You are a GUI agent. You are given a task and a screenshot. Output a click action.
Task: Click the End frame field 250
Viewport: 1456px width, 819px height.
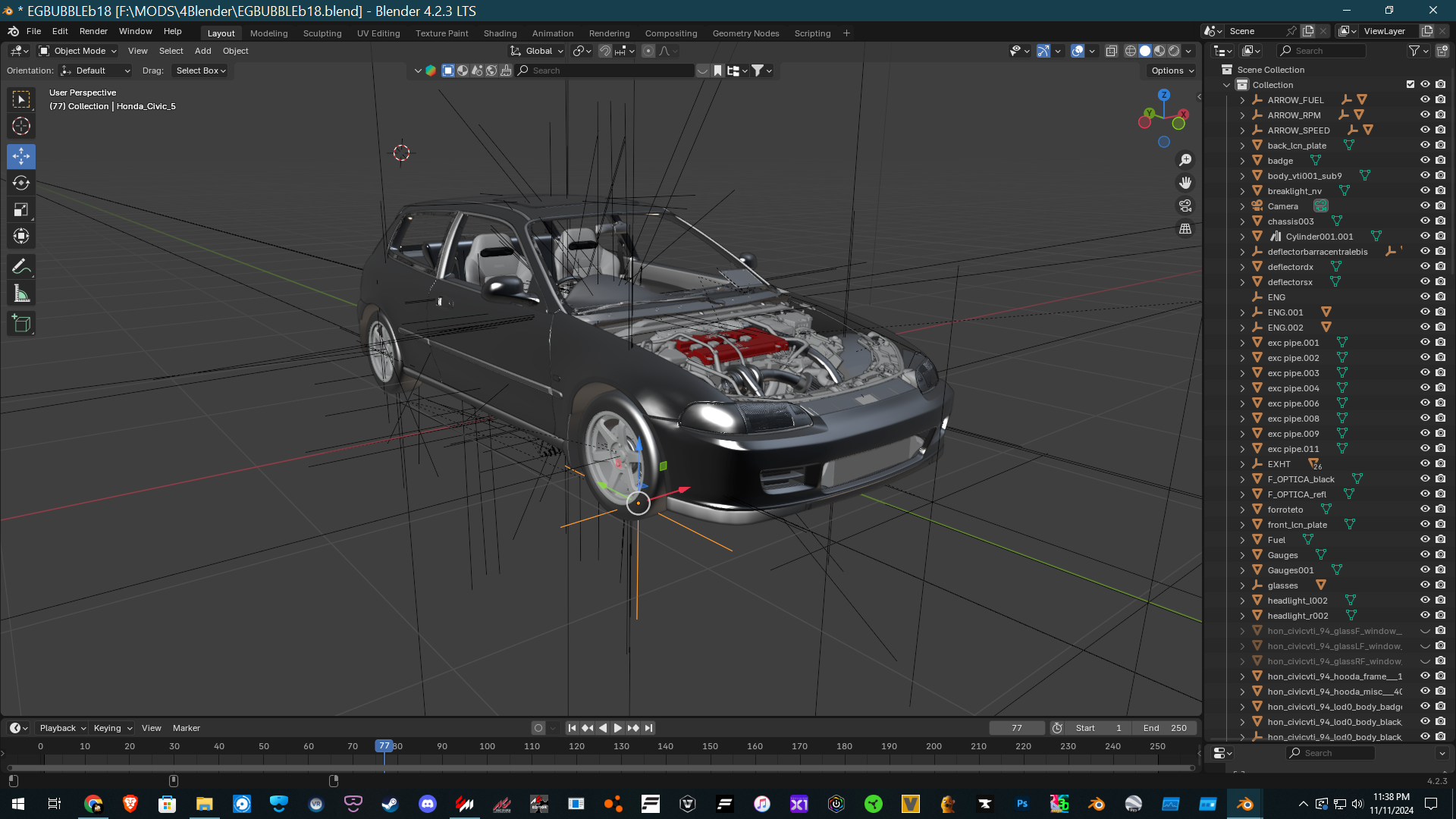[1164, 728]
